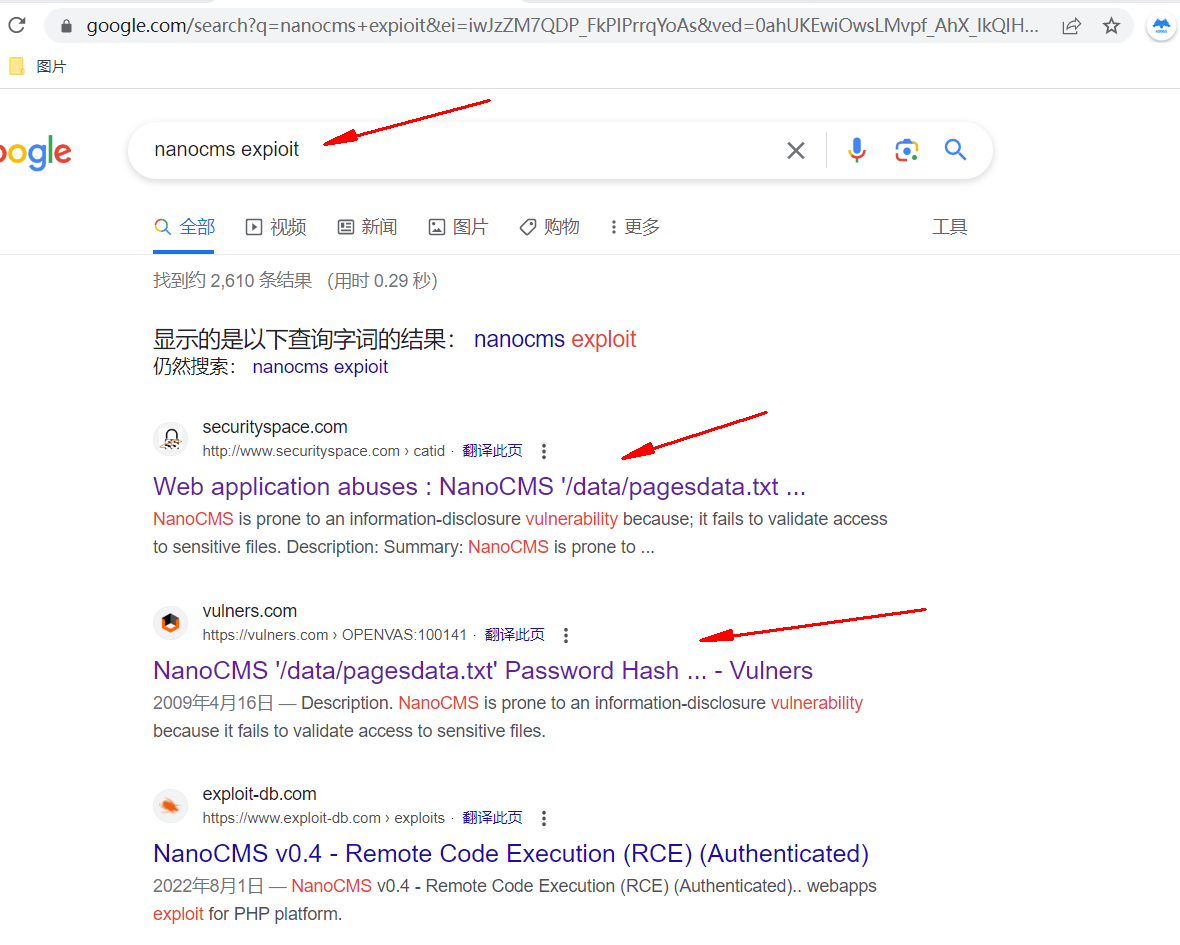
Task: Open Web application abuses NanoCMS result
Action: 479,487
